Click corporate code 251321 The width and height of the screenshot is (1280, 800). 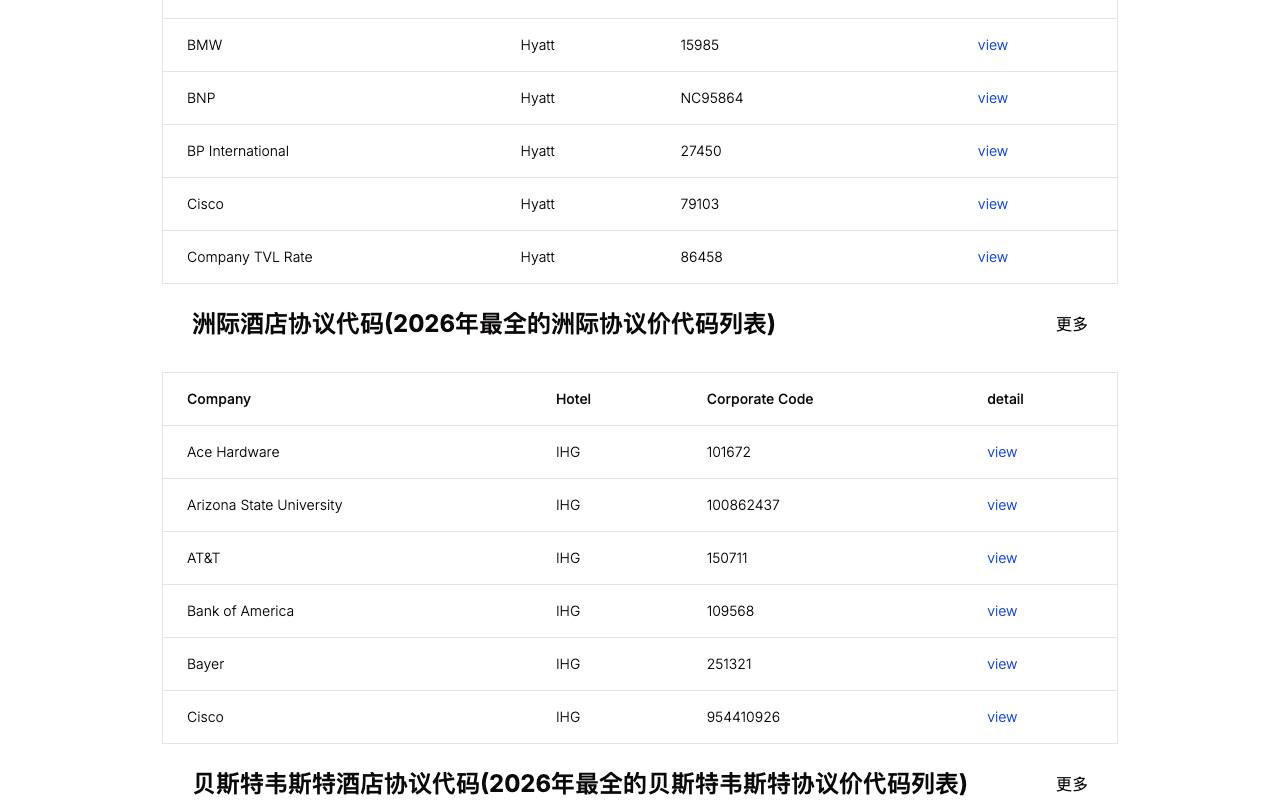pos(729,664)
